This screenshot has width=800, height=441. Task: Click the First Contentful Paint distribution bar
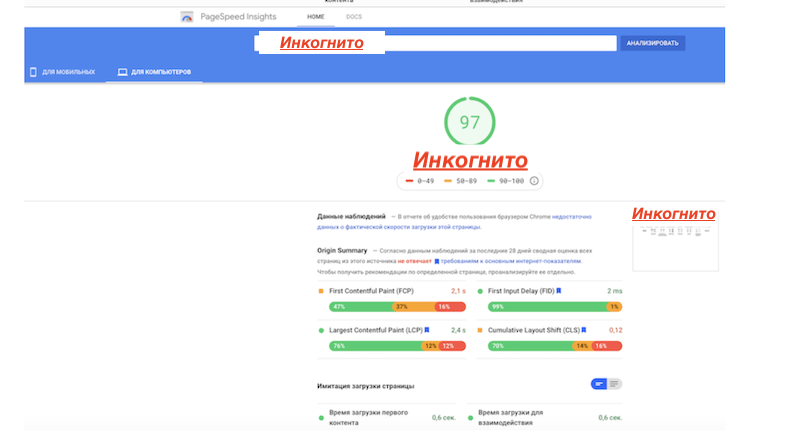[x=397, y=307]
